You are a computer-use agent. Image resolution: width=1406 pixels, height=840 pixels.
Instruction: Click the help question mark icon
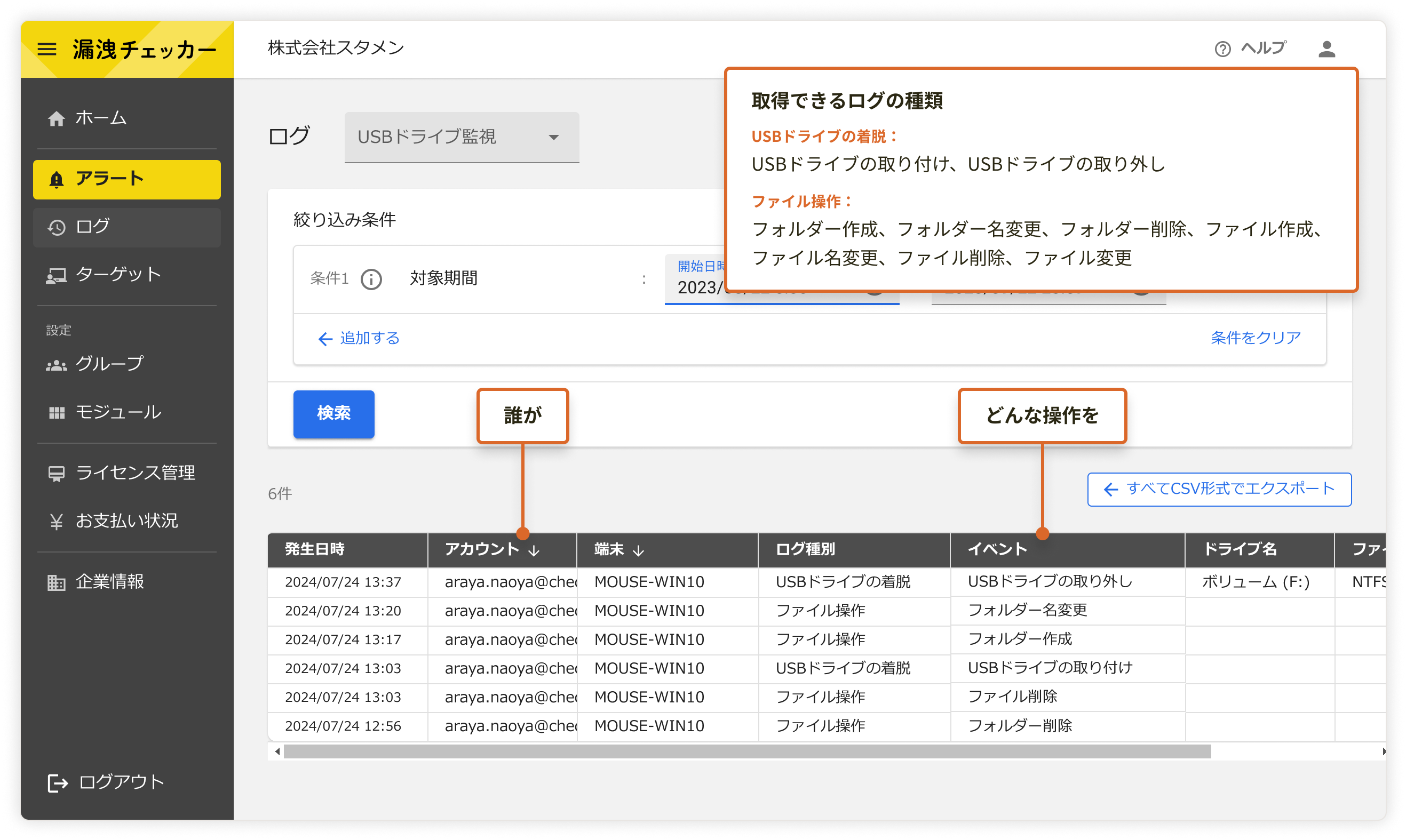pyautogui.click(x=1222, y=49)
